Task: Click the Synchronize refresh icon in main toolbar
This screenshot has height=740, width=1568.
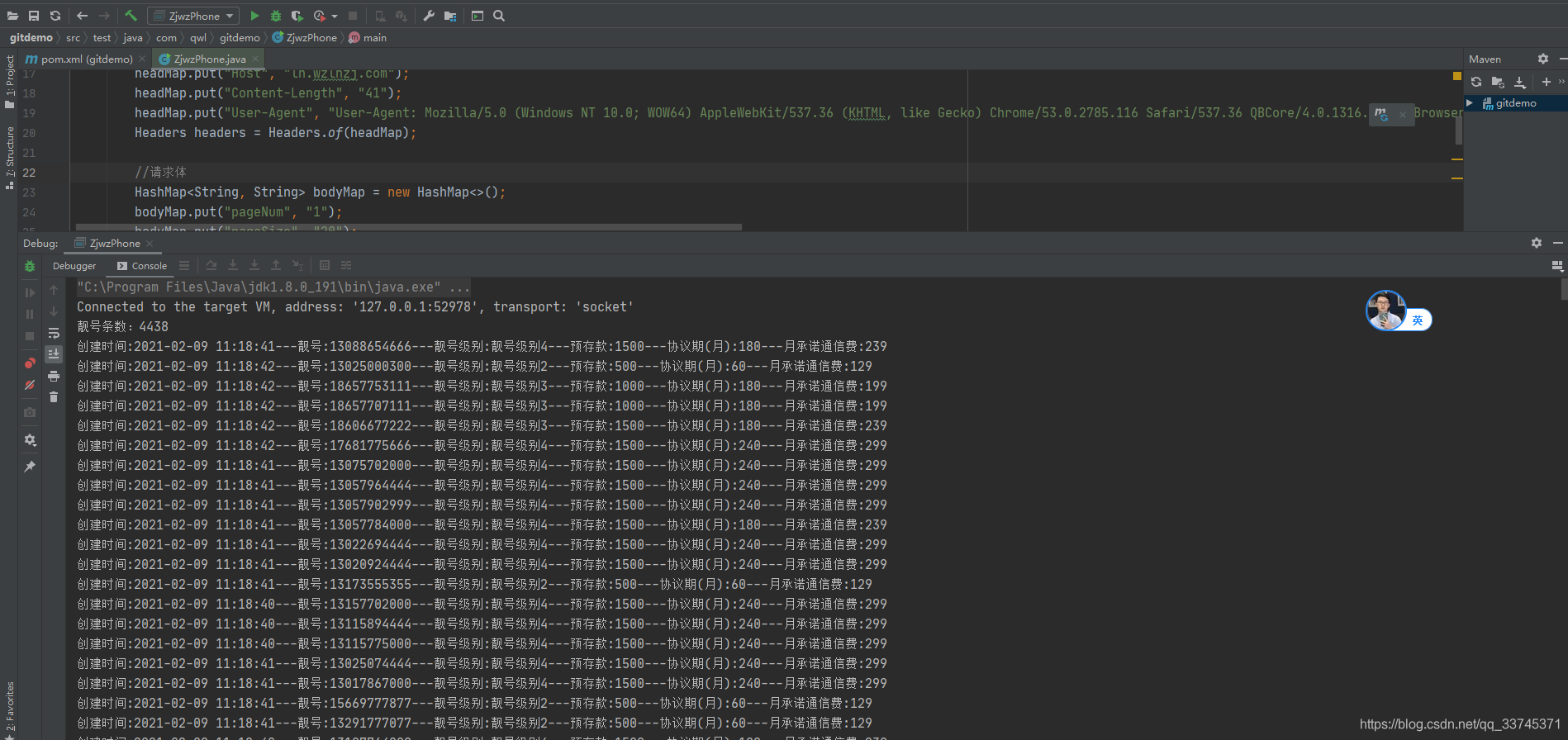Action: coord(55,16)
